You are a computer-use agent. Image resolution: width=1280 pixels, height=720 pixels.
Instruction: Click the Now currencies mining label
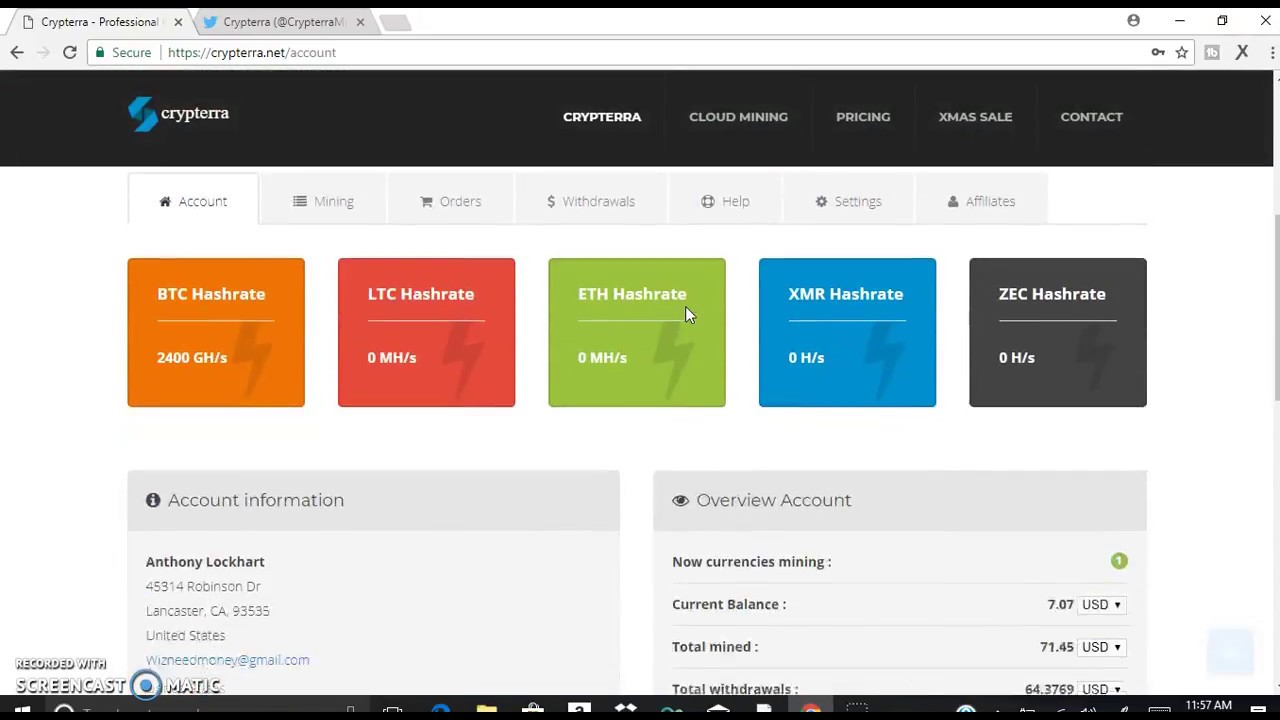(x=751, y=562)
